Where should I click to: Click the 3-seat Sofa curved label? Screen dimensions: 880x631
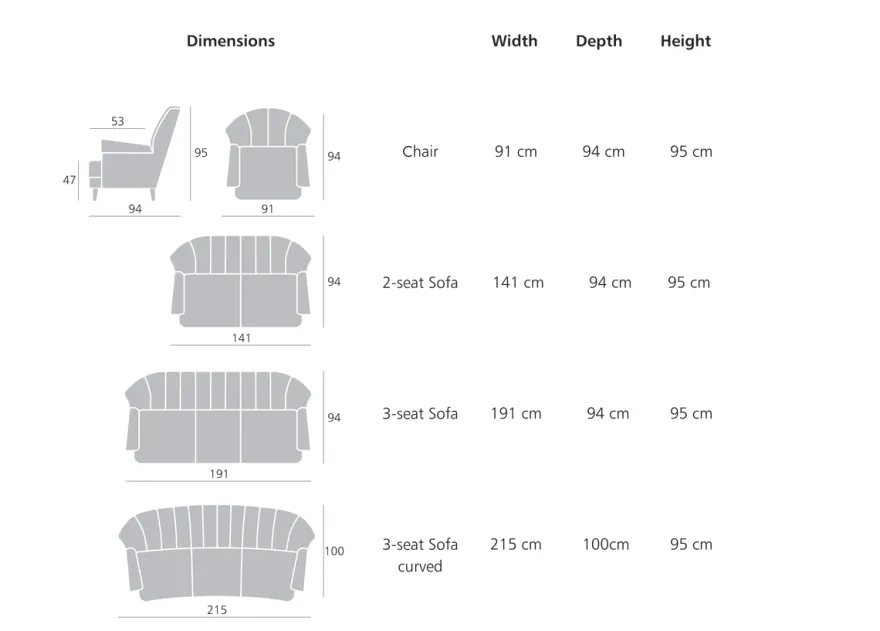pos(420,555)
